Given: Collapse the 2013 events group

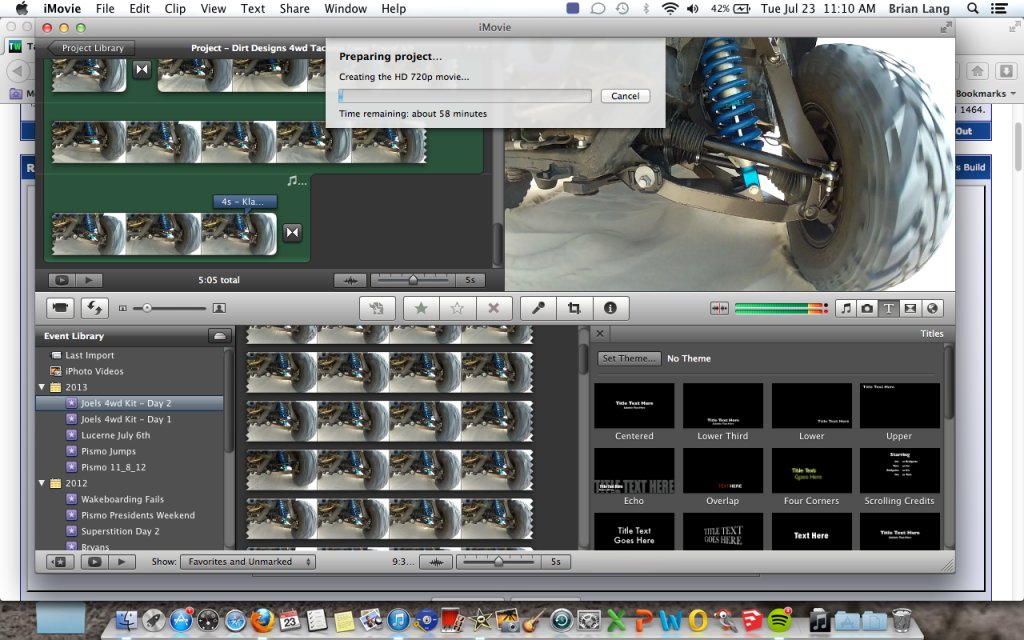Looking at the screenshot, I should [42, 387].
